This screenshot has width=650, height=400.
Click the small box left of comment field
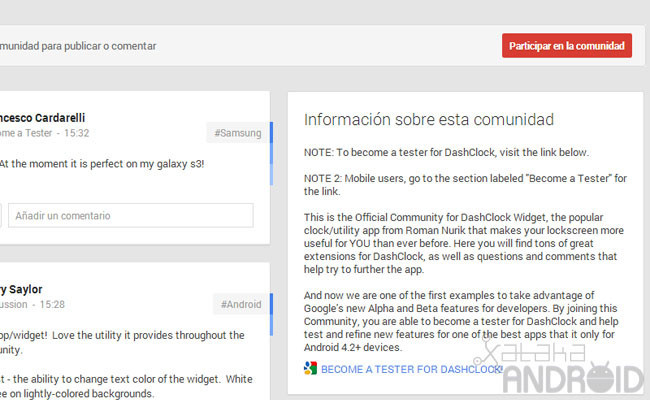tap(1, 215)
